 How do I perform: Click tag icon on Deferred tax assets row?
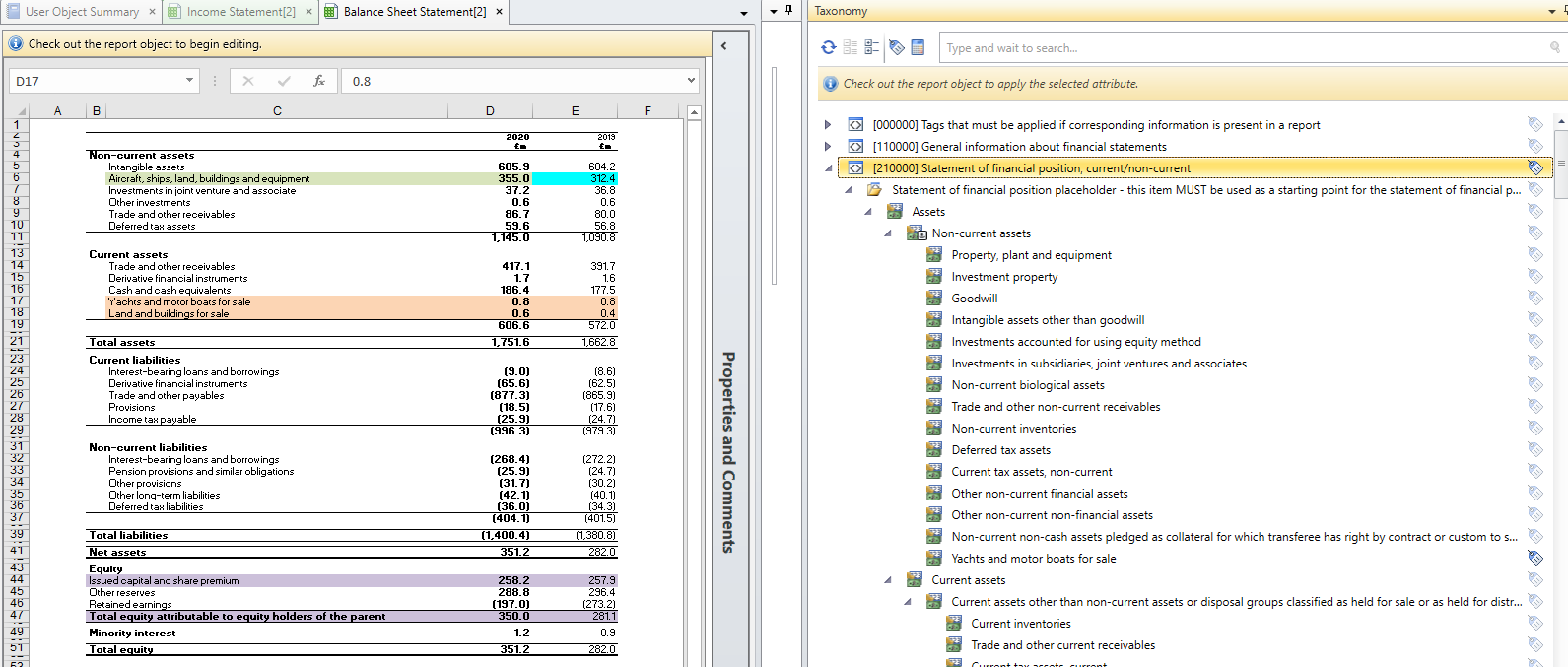point(1535,449)
